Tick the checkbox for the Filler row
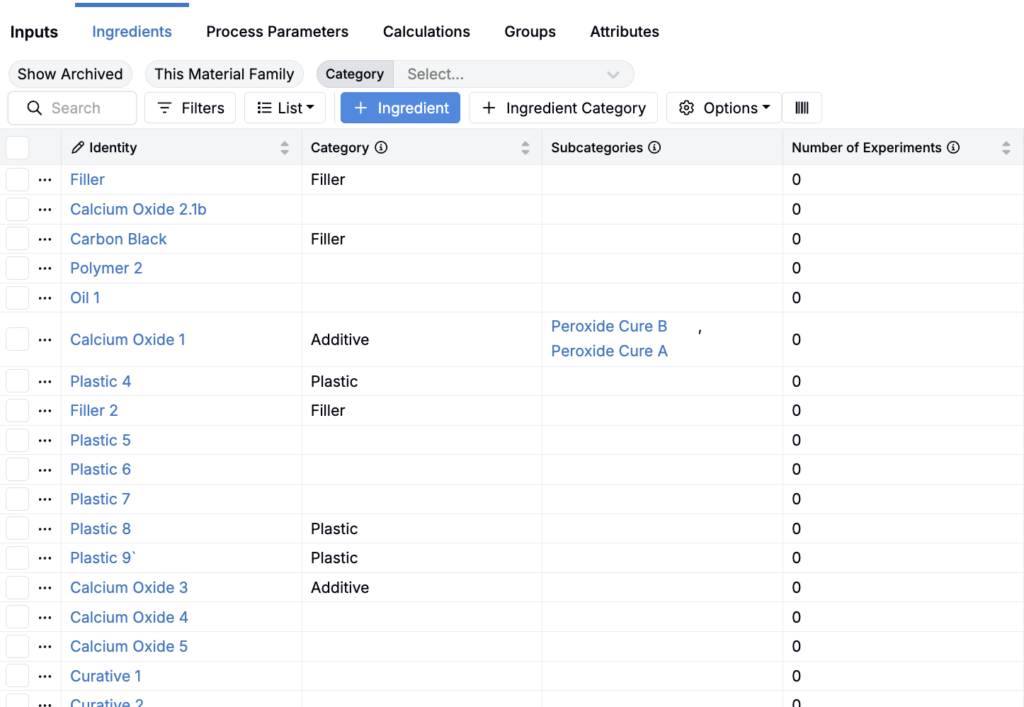This screenshot has height=707, width=1024. point(18,180)
